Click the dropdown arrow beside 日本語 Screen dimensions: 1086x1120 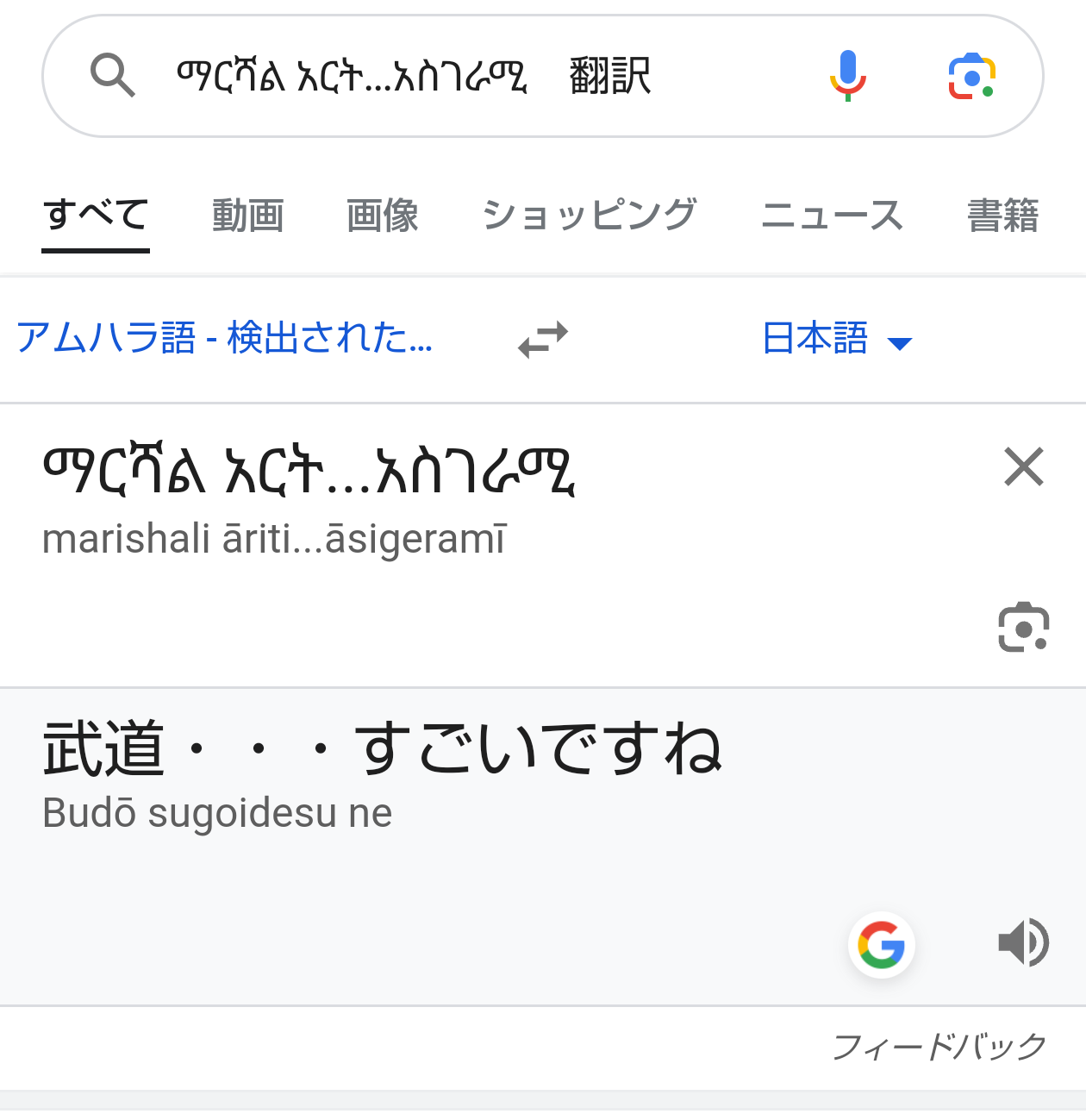pos(899,344)
